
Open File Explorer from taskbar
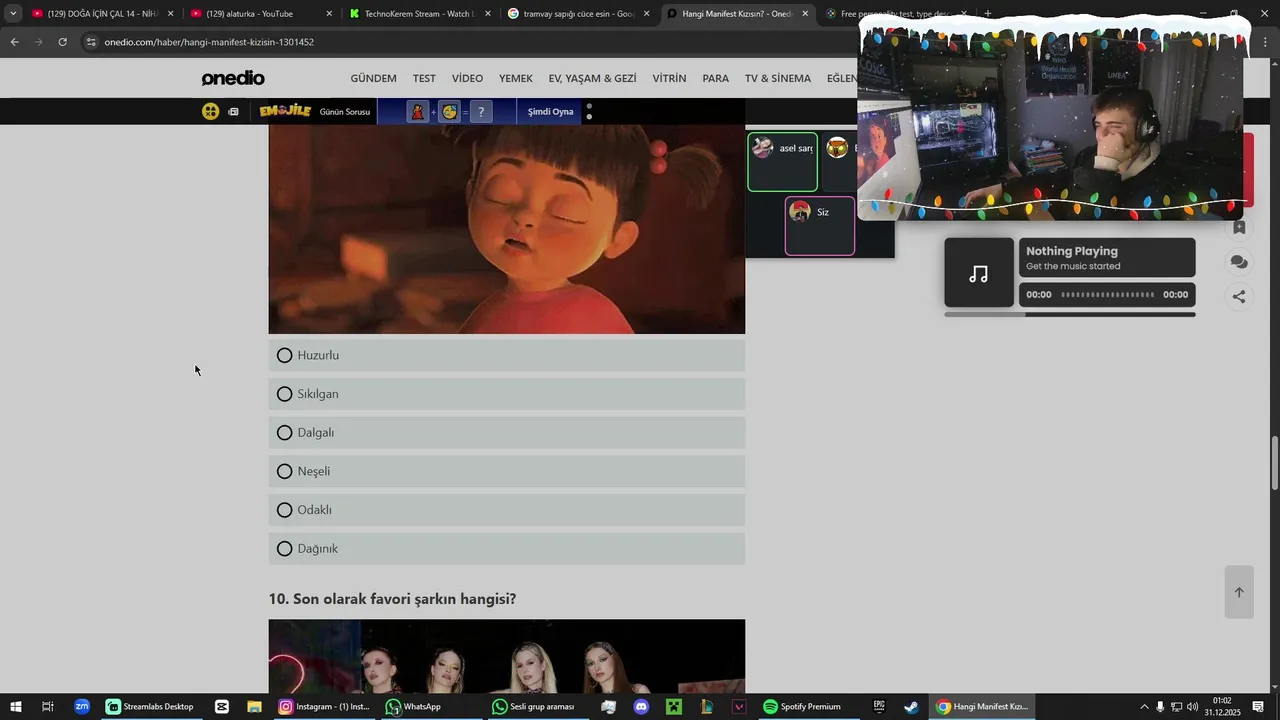[x=254, y=707]
